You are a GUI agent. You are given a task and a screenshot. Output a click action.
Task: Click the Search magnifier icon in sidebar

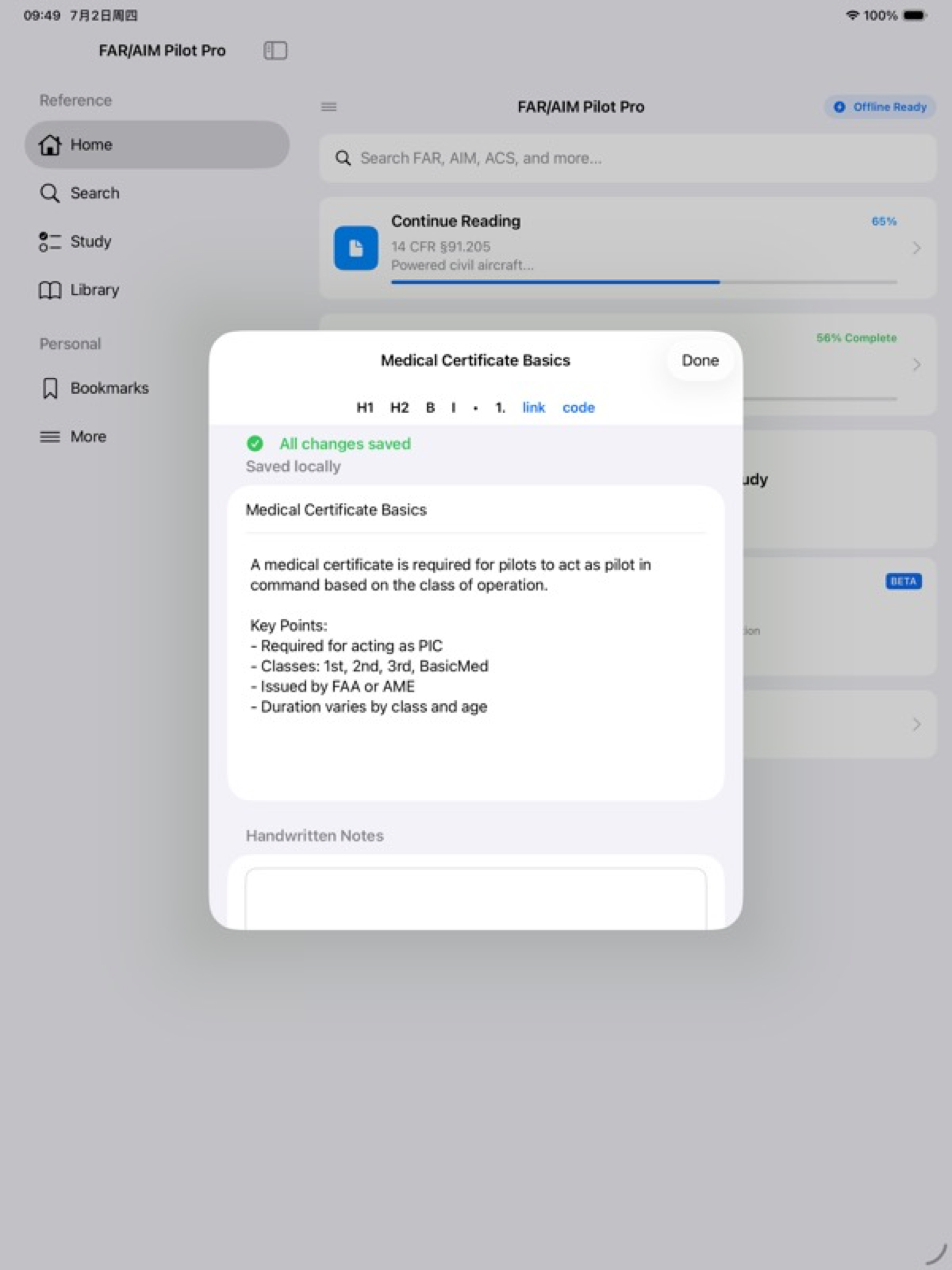[x=50, y=193]
